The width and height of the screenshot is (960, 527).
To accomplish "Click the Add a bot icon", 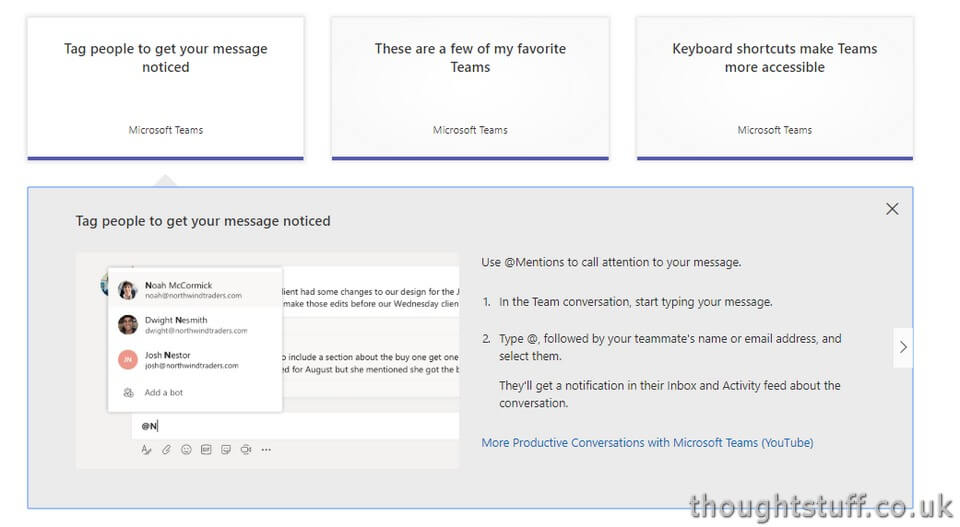I will [129, 392].
